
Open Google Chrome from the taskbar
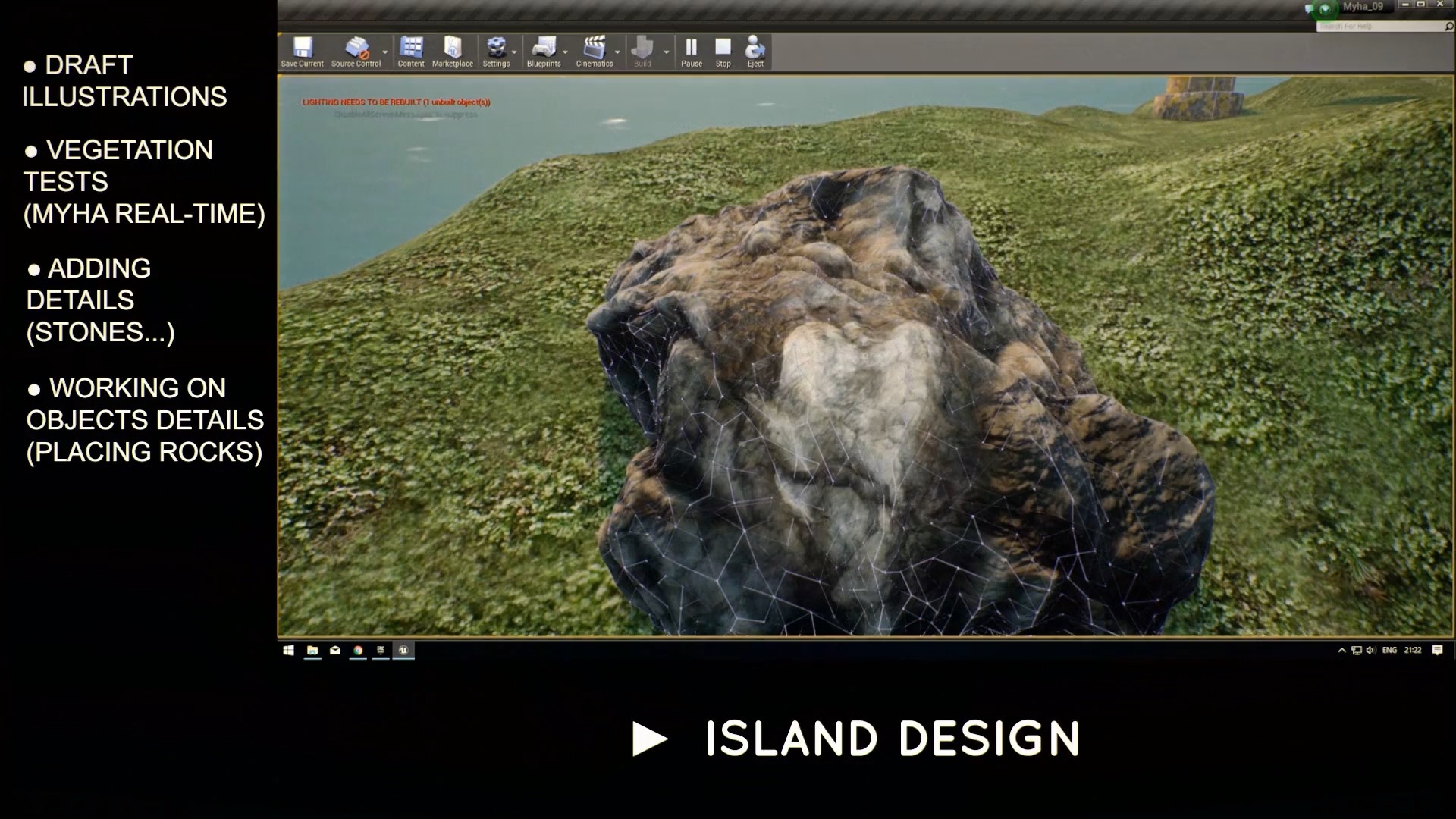click(356, 651)
